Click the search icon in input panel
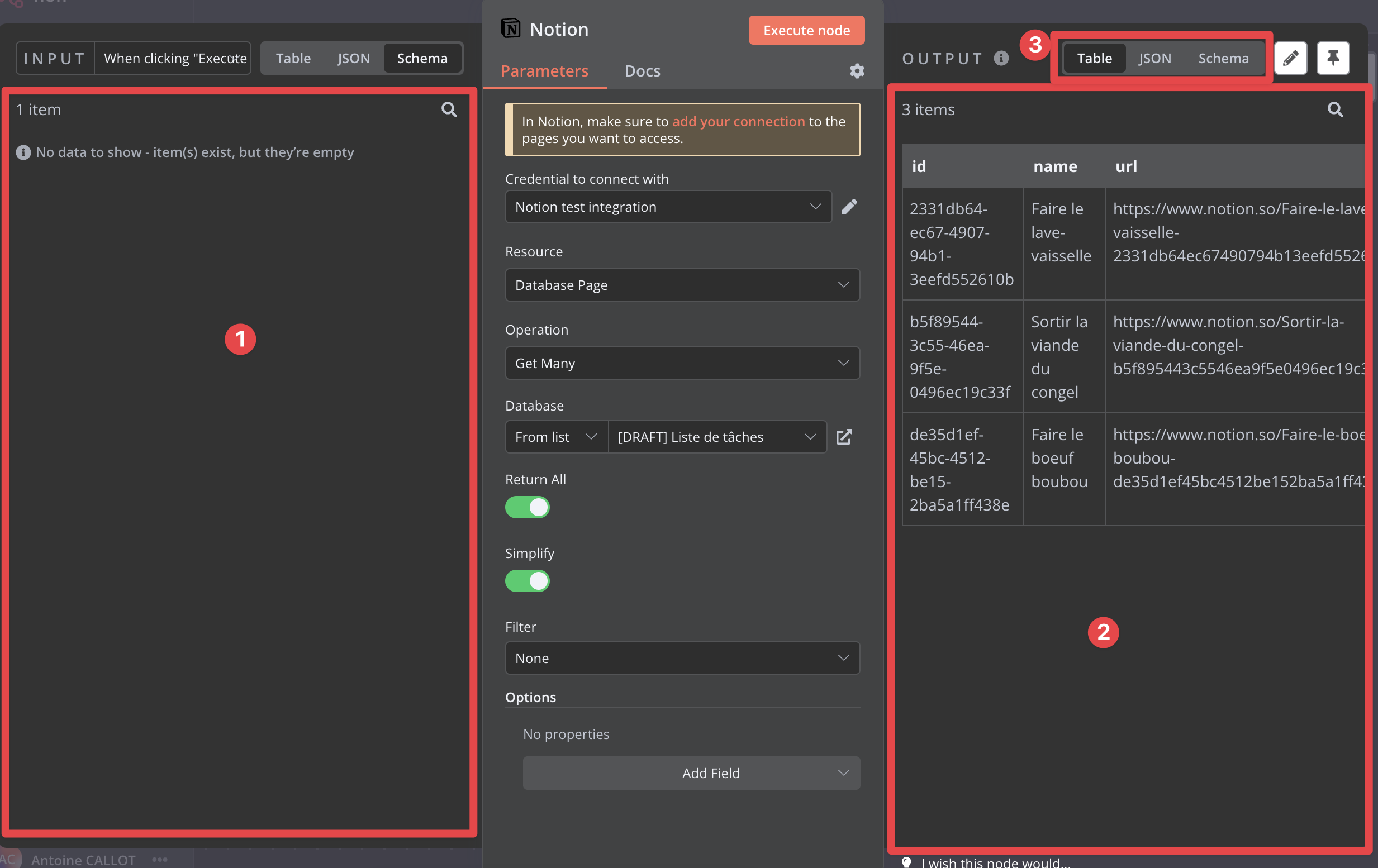This screenshot has height=868, width=1378. coord(449,109)
